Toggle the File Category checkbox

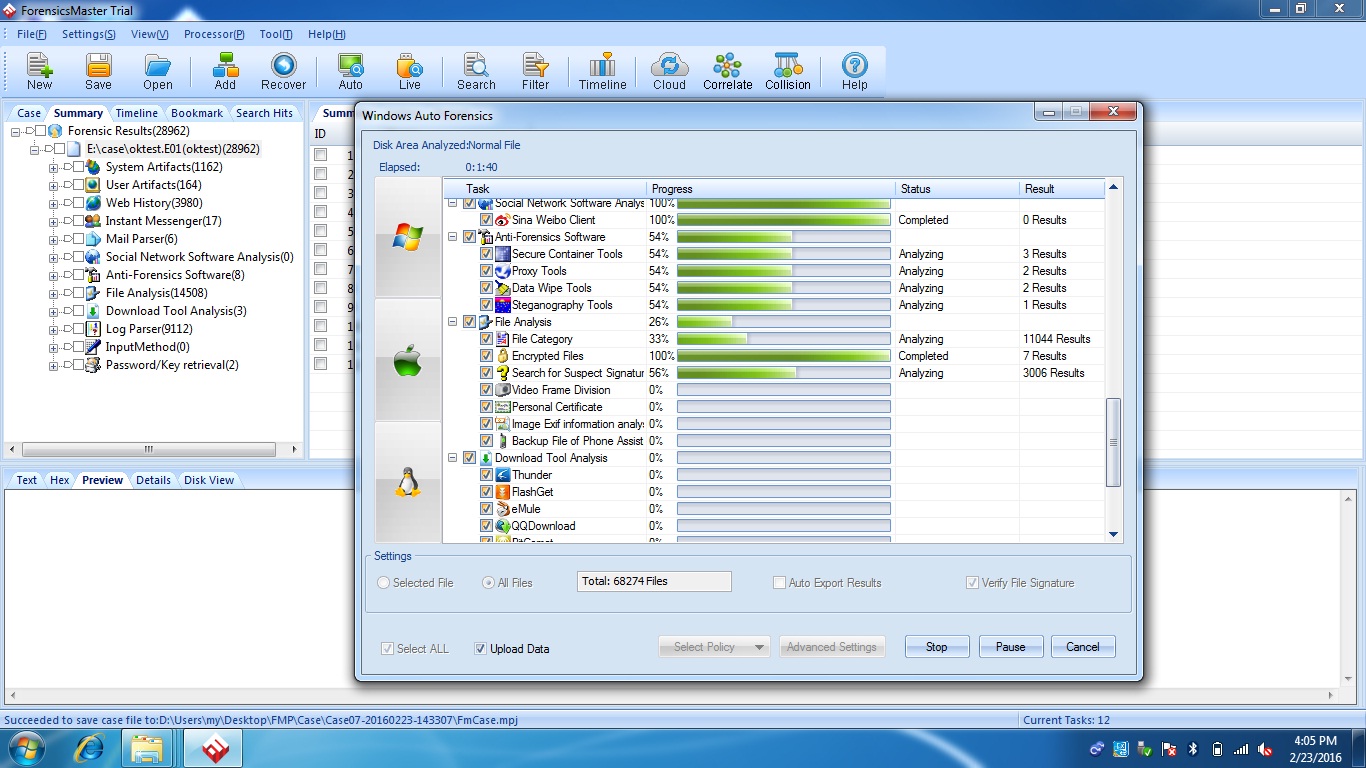click(x=486, y=339)
